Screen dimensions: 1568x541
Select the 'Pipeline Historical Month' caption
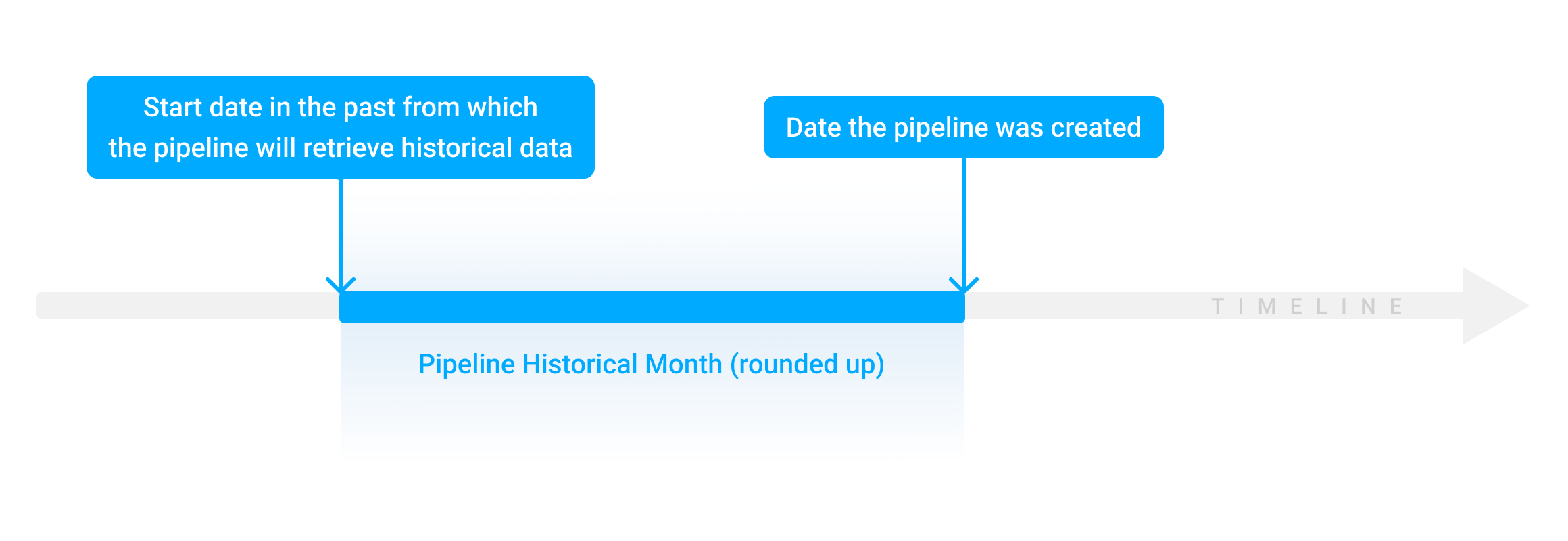pos(570,364)
